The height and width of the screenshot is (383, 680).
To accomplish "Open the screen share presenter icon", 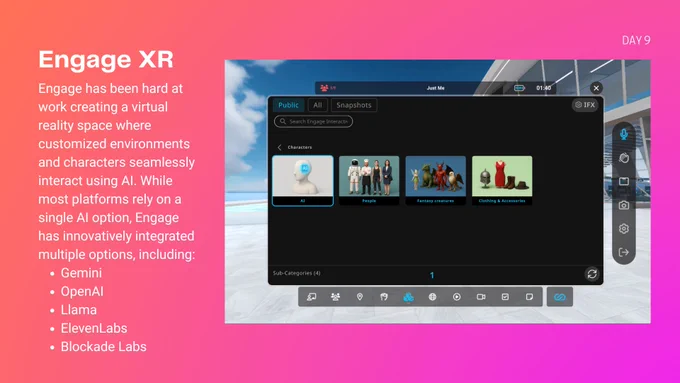I will tap(311, 297).
